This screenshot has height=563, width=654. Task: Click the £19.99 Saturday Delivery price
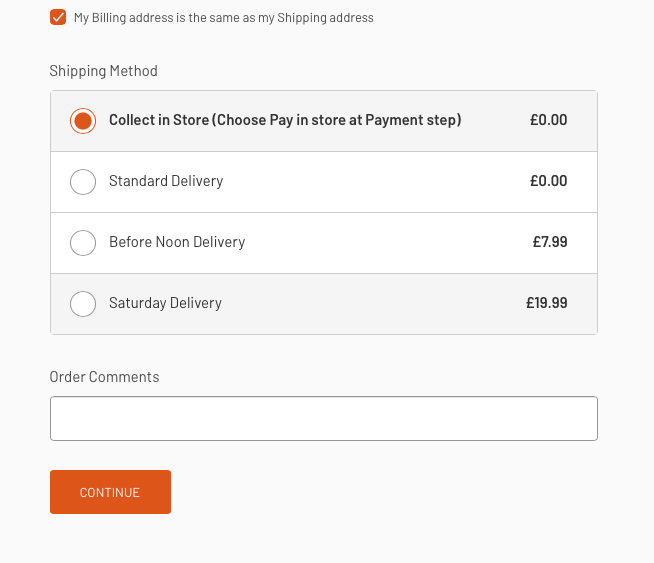click(546, 303)
